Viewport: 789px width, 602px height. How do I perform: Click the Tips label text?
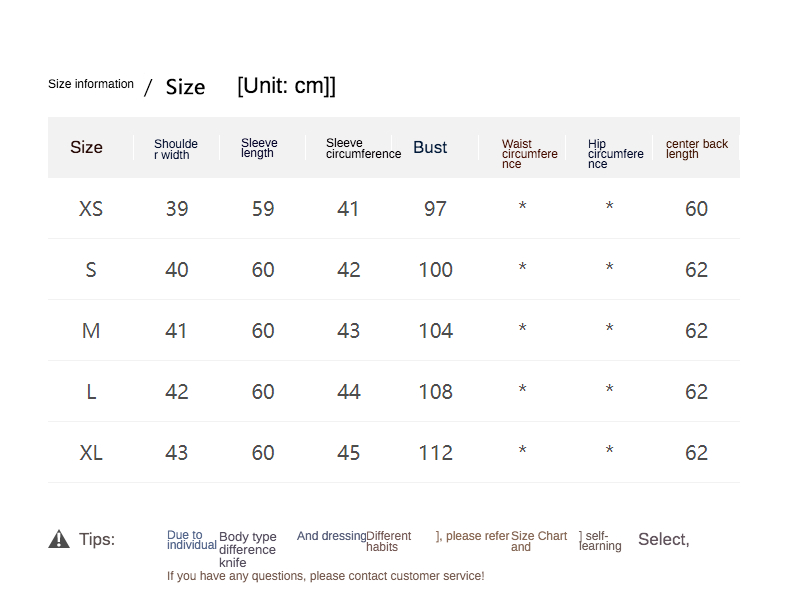click(97, 540)
